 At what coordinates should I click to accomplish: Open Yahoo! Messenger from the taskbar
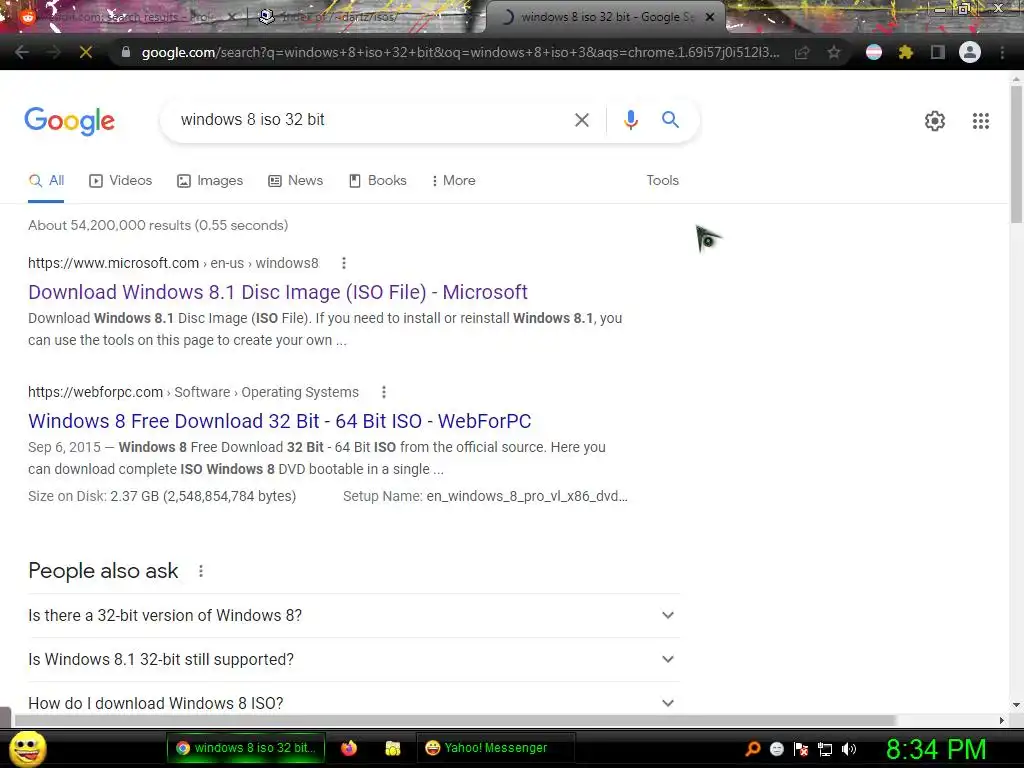(x=495, y=748)
